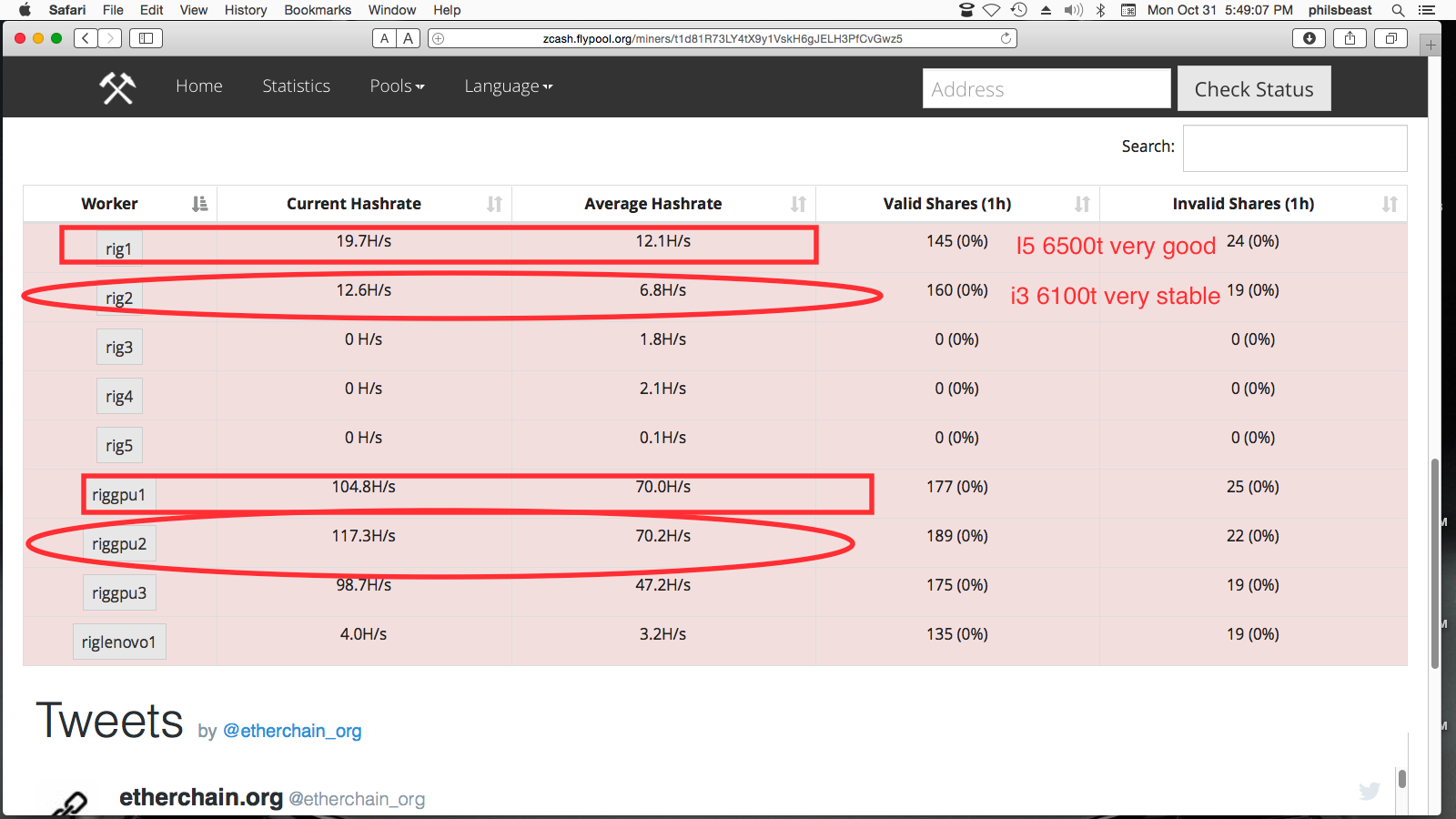The image size is (1456, 819).
Task: Go to Home page link
Action: coord(199,86)
